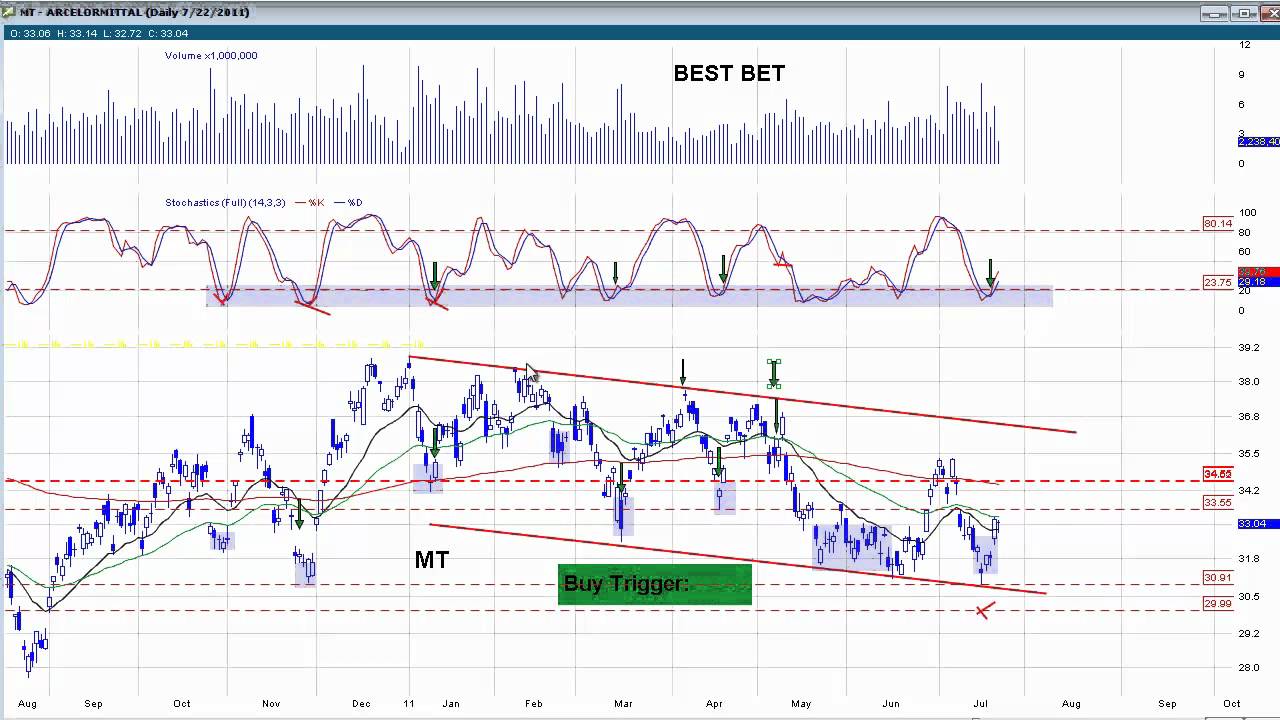Screen dimensions: 1280x720
Task: Click the 'BEST BET' heading text
Action: 729,73
